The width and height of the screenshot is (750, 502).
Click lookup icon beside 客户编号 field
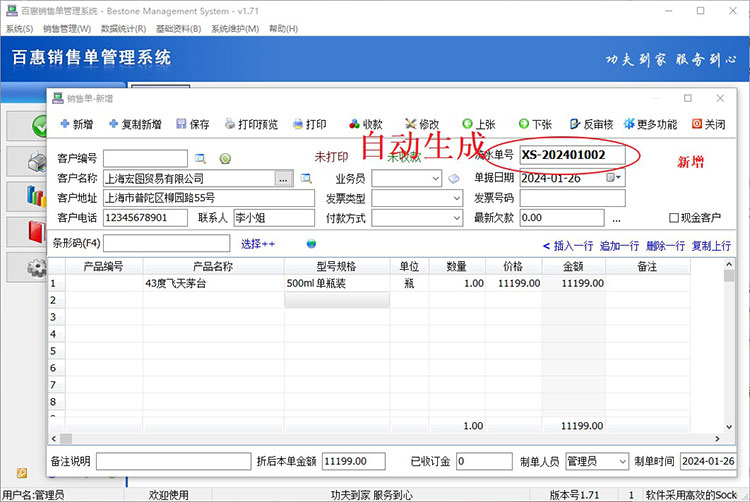[200, 159]
